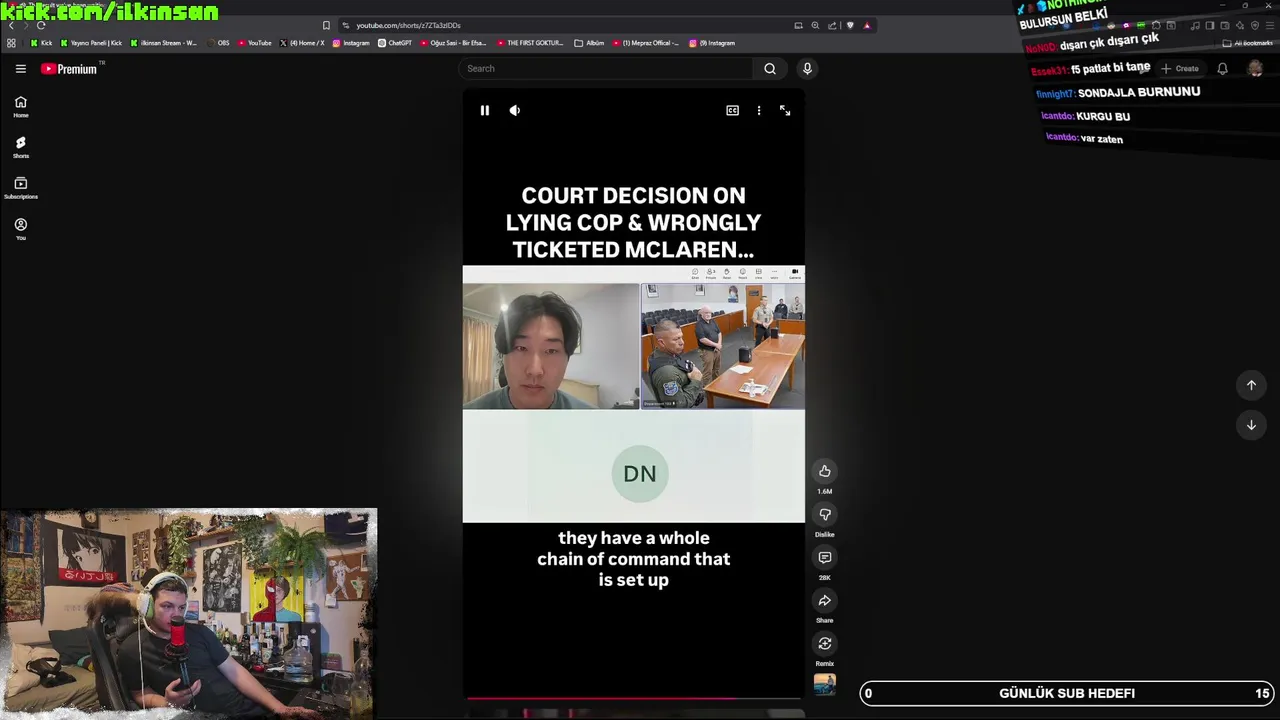Open the YouTube hamburger guide menu
Screen dimensions: 1280x720
(20, 69)
